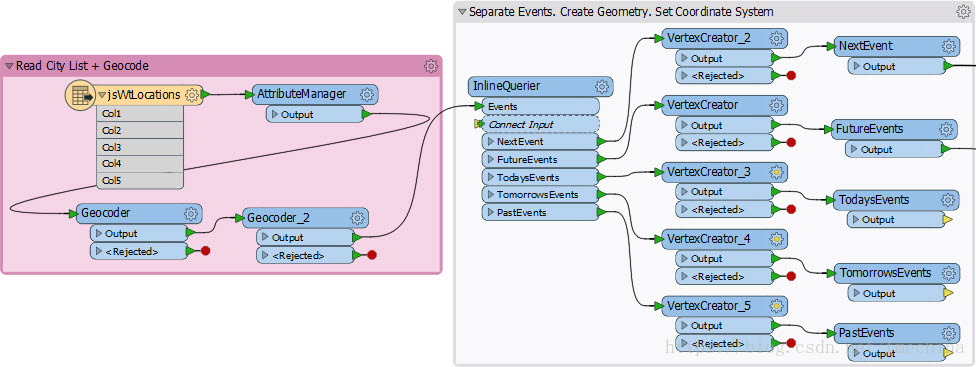Select Col5 attribute of jsWtLocations

coord(140,181)
